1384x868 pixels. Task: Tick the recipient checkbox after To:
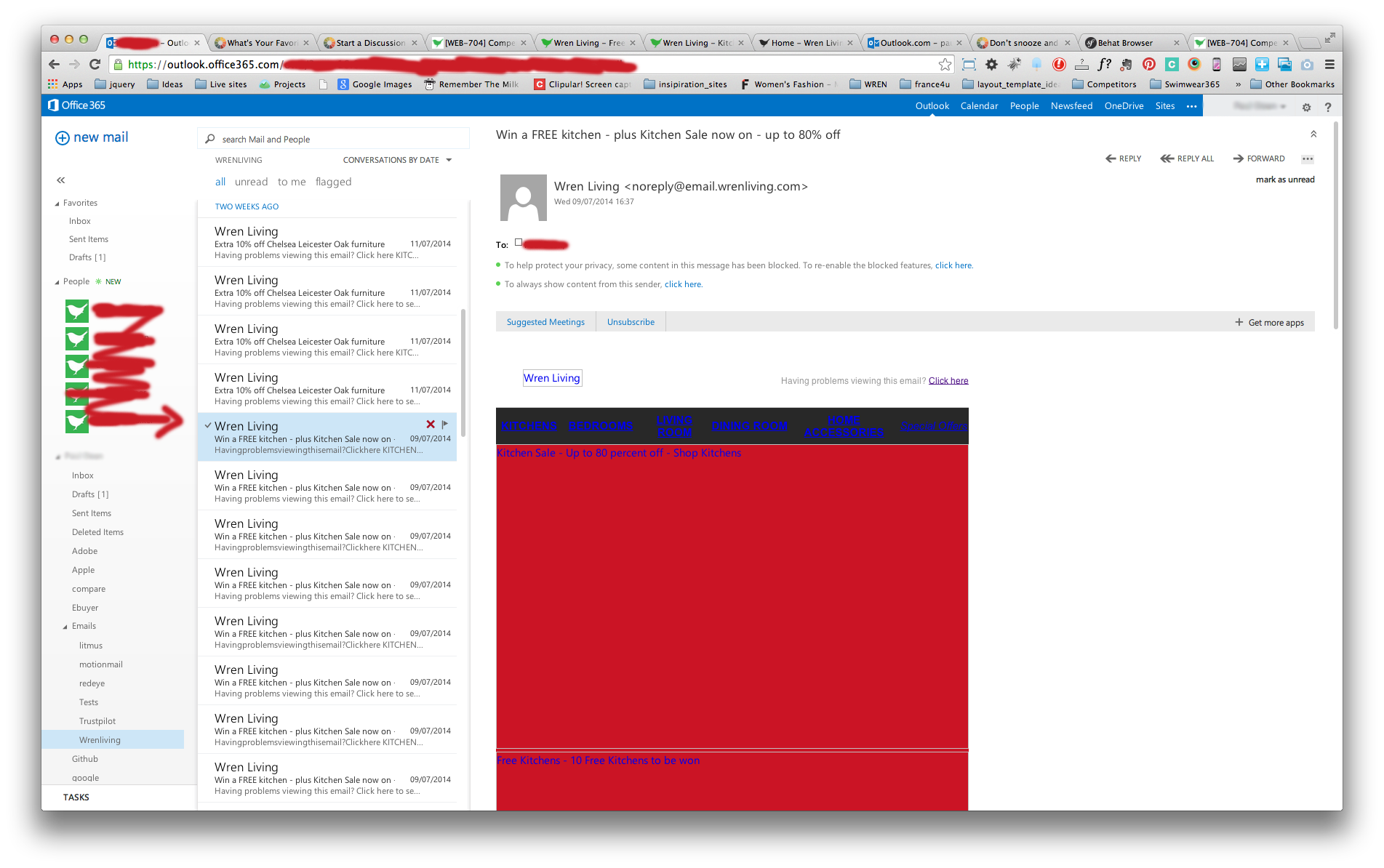click(x=519, y=242)
